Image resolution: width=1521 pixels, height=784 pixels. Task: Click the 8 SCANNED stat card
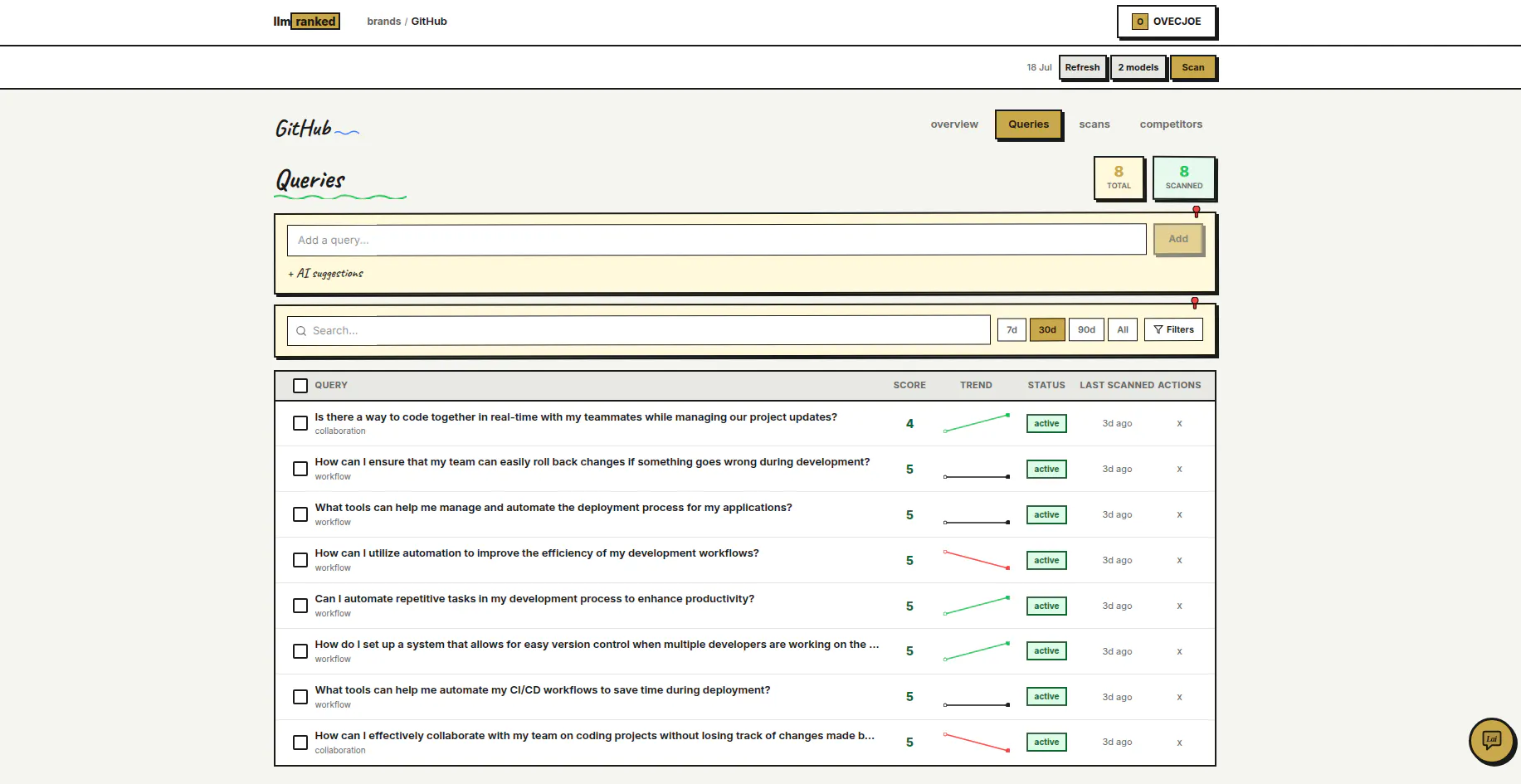pos(1184,178)
